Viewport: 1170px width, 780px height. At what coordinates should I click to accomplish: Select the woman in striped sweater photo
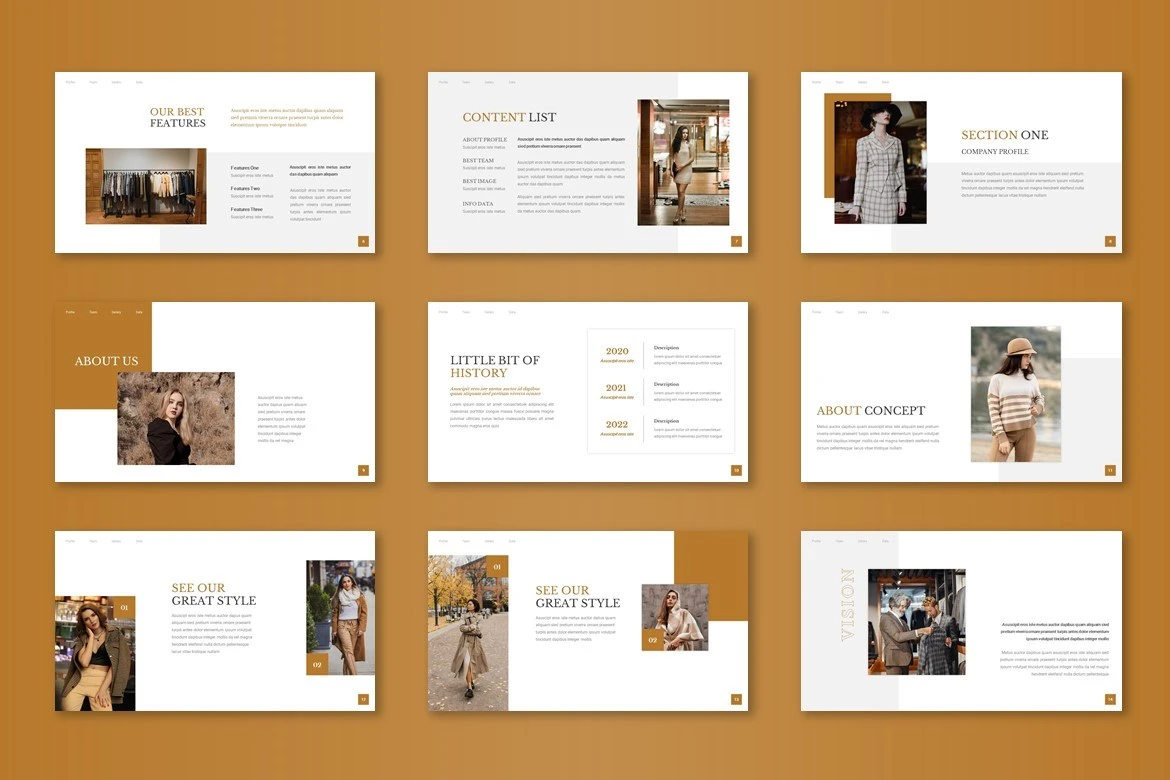tap(1015, 394)
